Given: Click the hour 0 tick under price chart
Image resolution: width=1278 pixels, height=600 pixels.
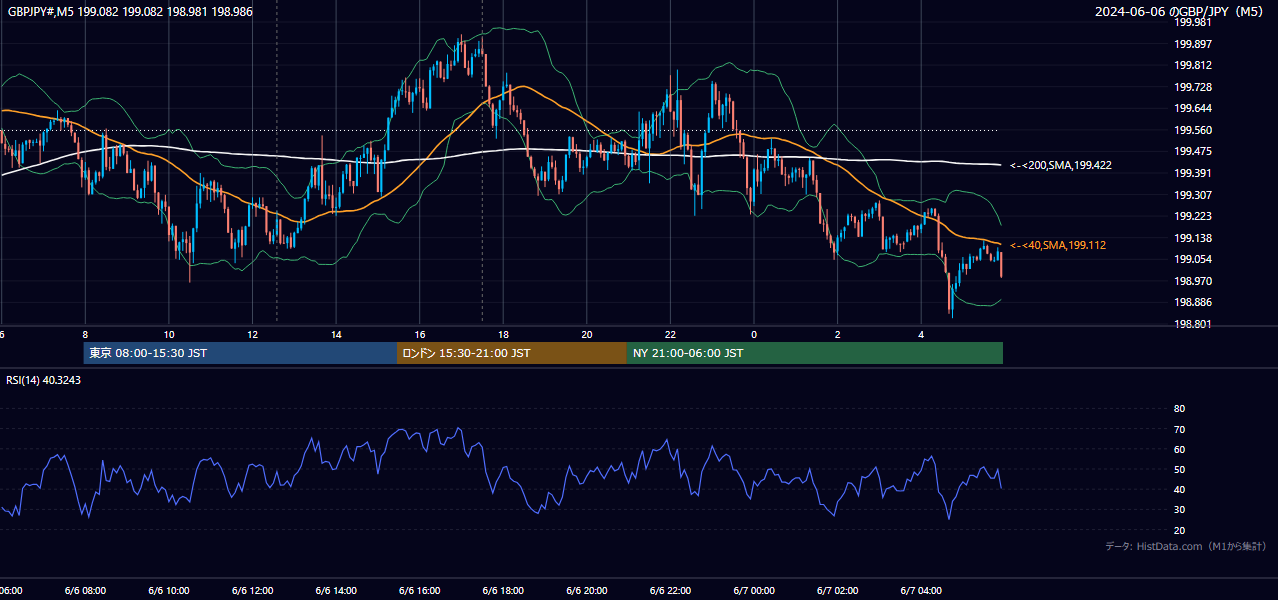Looking at the screenshot, I should point(753,334).
